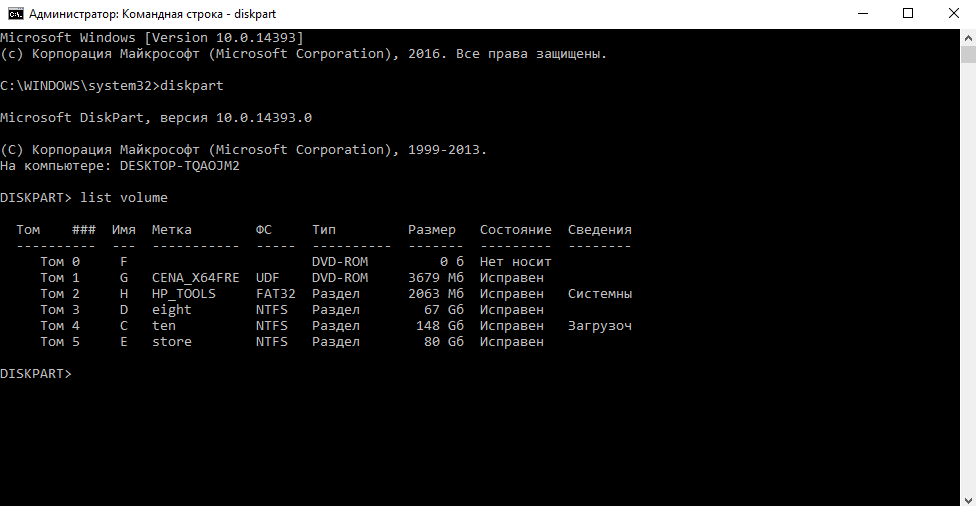
Task: Close the Command Prompt window
Action: click(x=953, y=13)
